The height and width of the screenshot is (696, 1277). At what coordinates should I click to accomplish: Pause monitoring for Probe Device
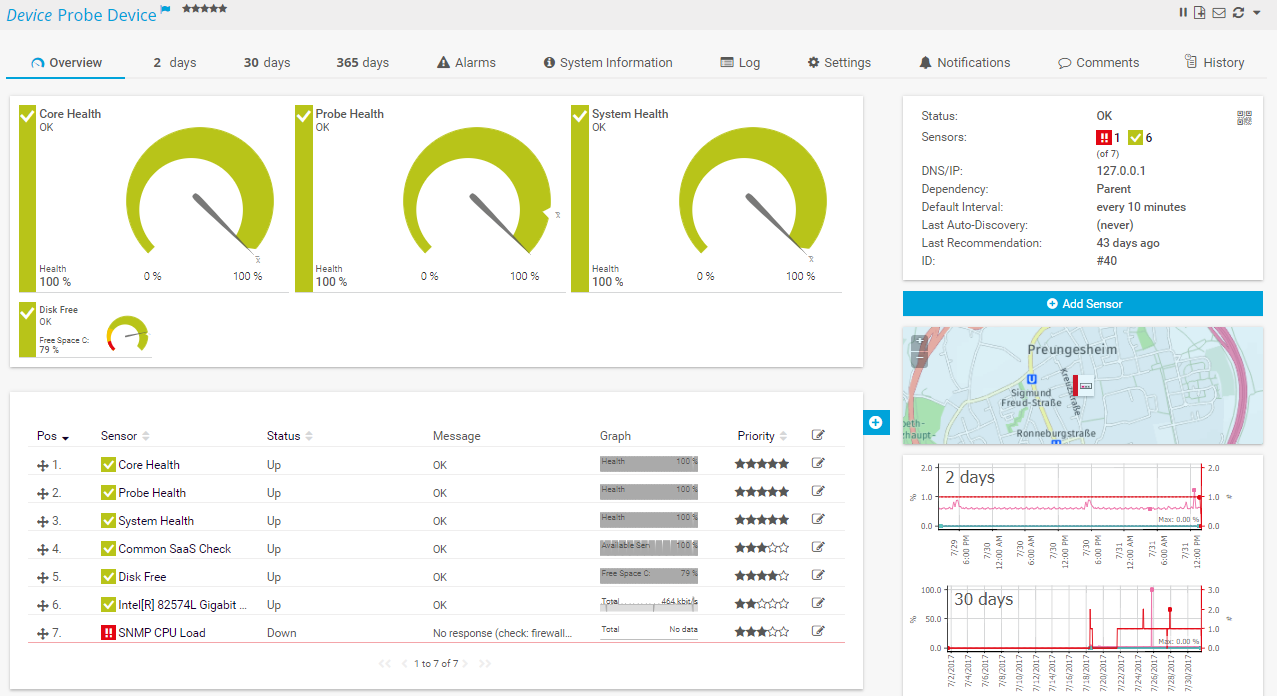tap(1183, 12)
